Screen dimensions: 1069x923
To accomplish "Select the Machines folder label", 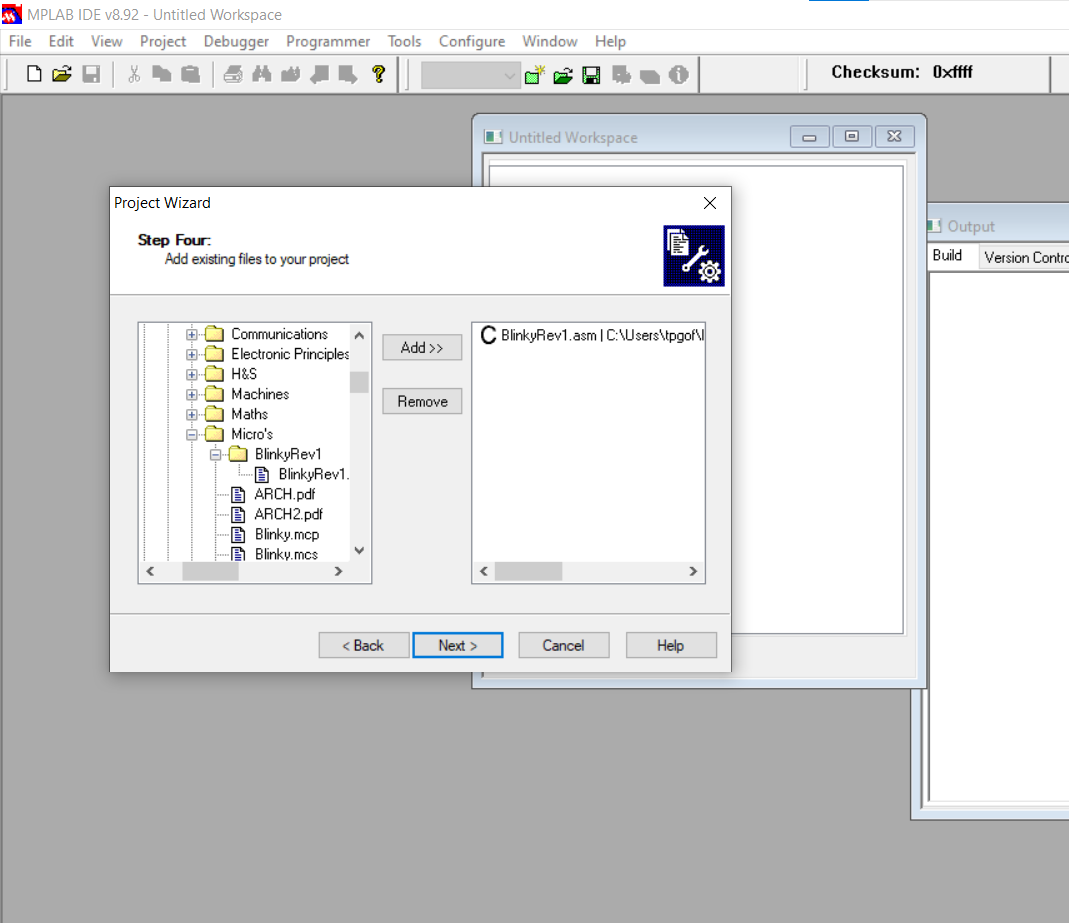I will 260,394.
